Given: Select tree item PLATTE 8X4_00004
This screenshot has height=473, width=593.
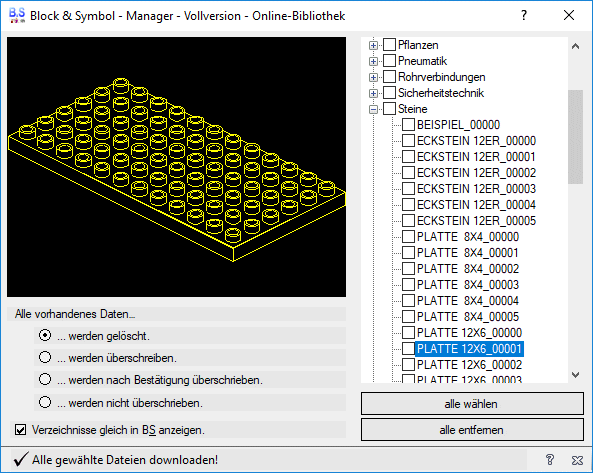Looking at the screenshot, I should 468,301.
